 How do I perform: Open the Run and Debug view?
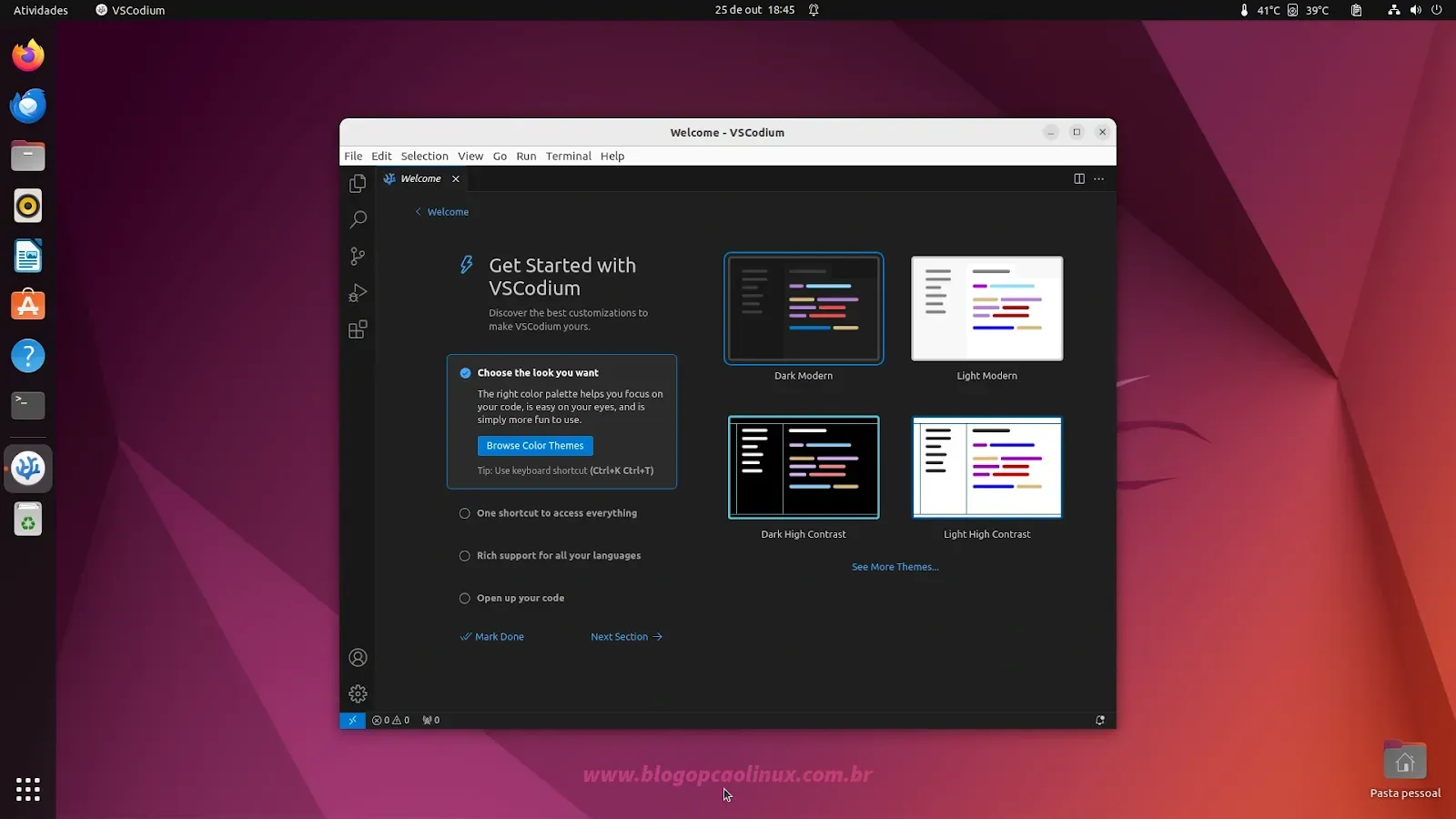[x=358, y=293]
